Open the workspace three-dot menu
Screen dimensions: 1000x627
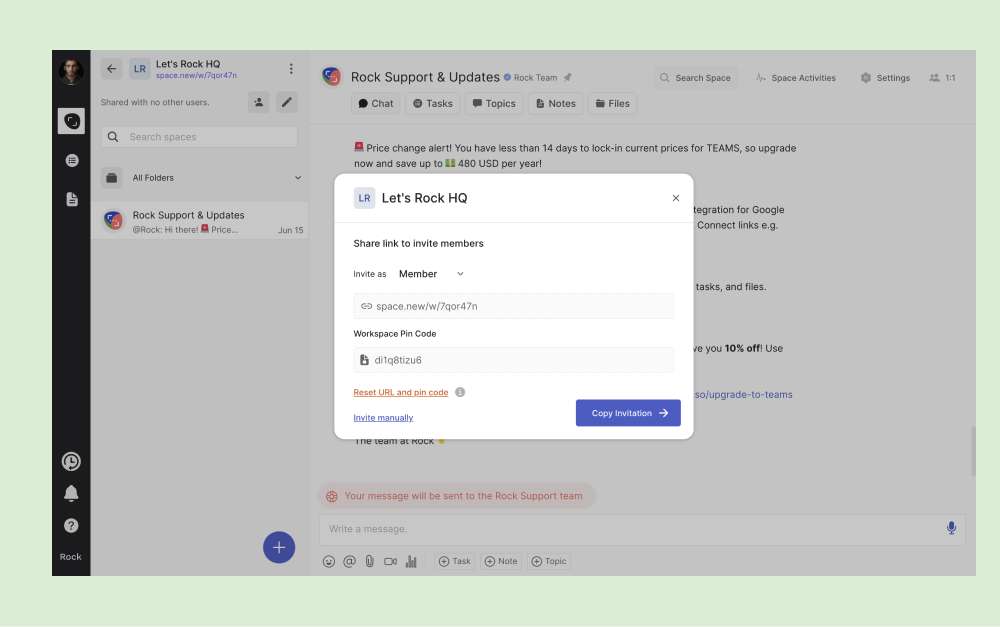click(x=291, y=69)
